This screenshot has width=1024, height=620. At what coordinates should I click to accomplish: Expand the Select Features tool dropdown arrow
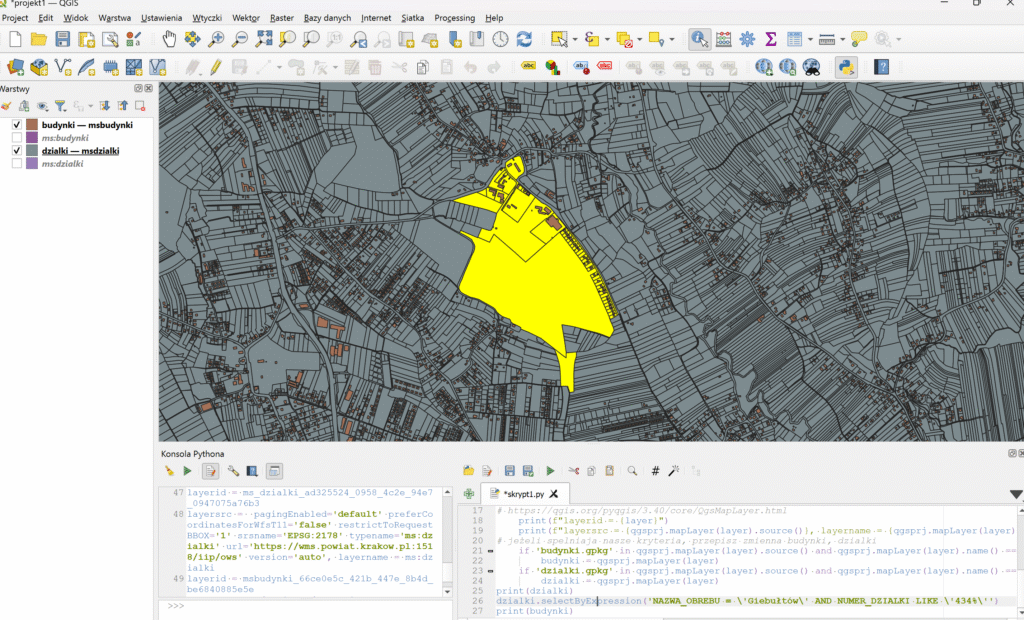coord(573,39)
